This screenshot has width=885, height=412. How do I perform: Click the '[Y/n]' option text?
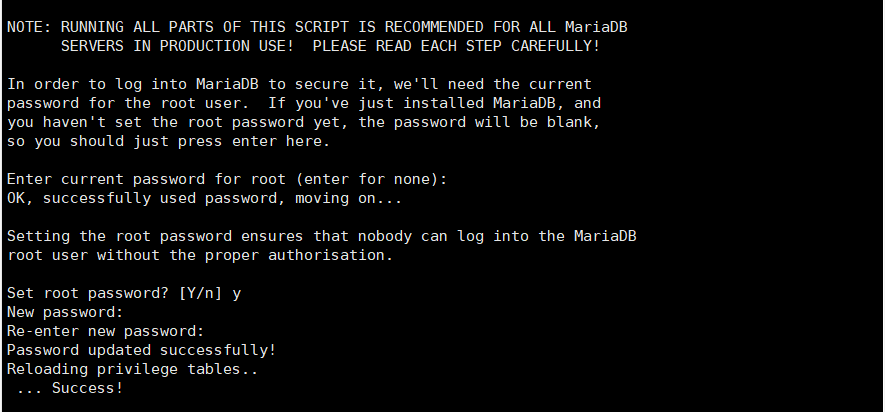(201, 293)
